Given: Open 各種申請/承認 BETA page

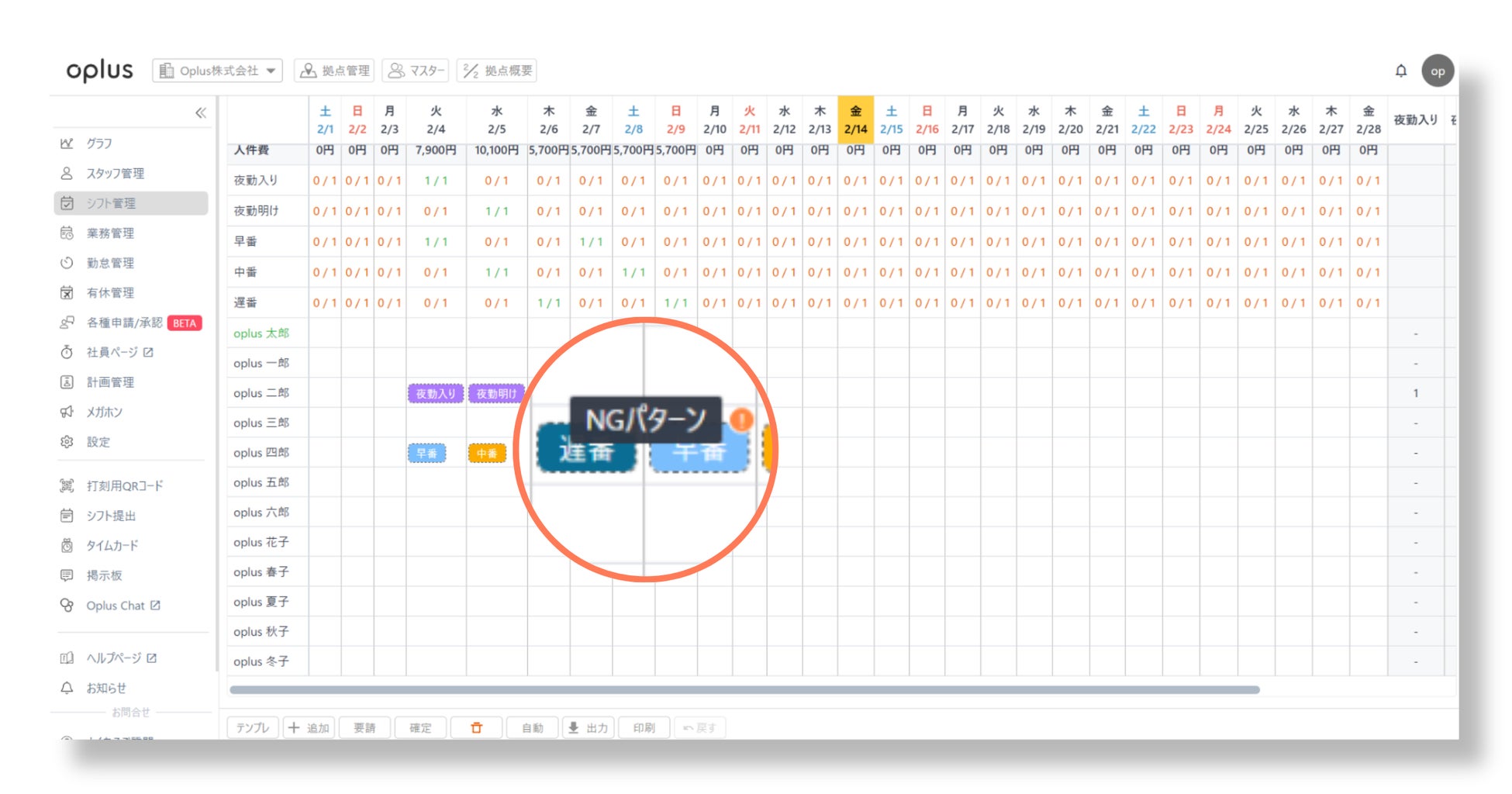Looking at the screenshot, I should [x=130, y=323].
